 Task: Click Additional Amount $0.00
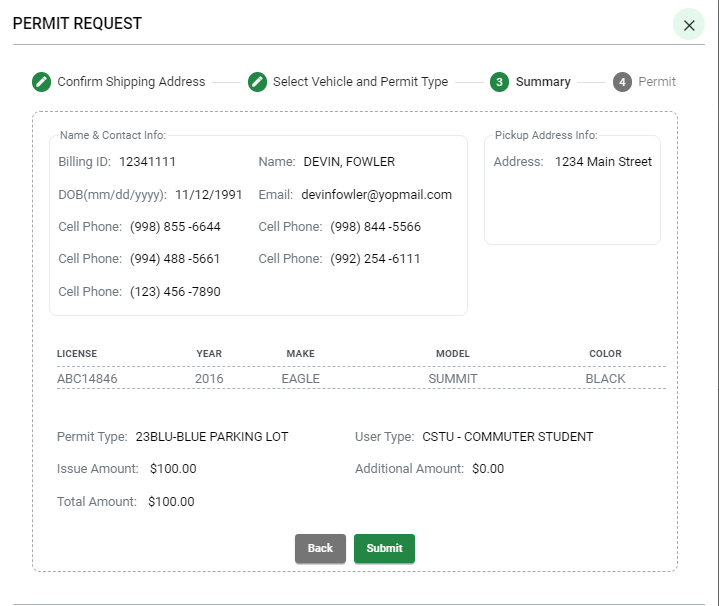(x=488, y=469)
